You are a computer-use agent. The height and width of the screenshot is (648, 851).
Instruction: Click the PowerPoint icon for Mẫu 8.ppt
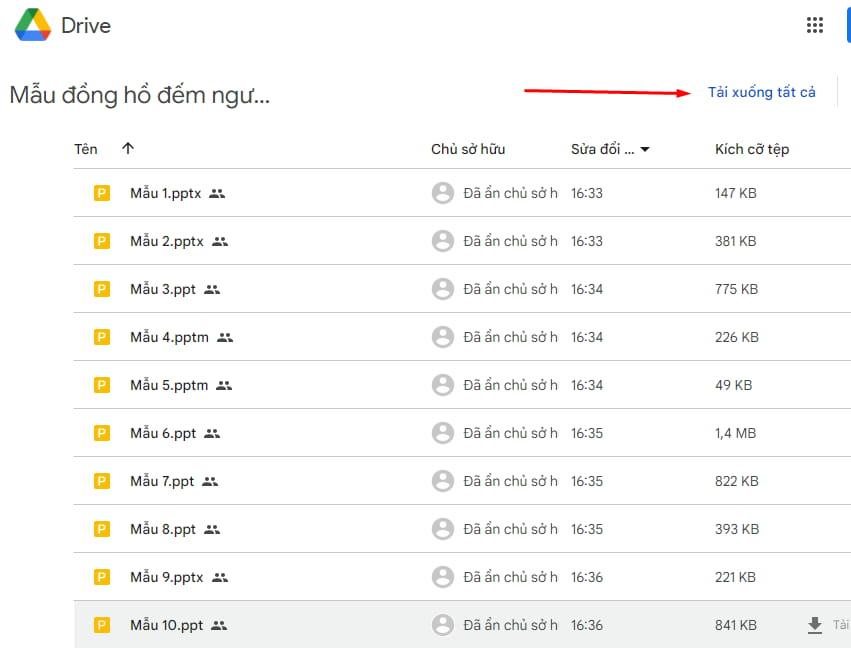pos(101,529)
